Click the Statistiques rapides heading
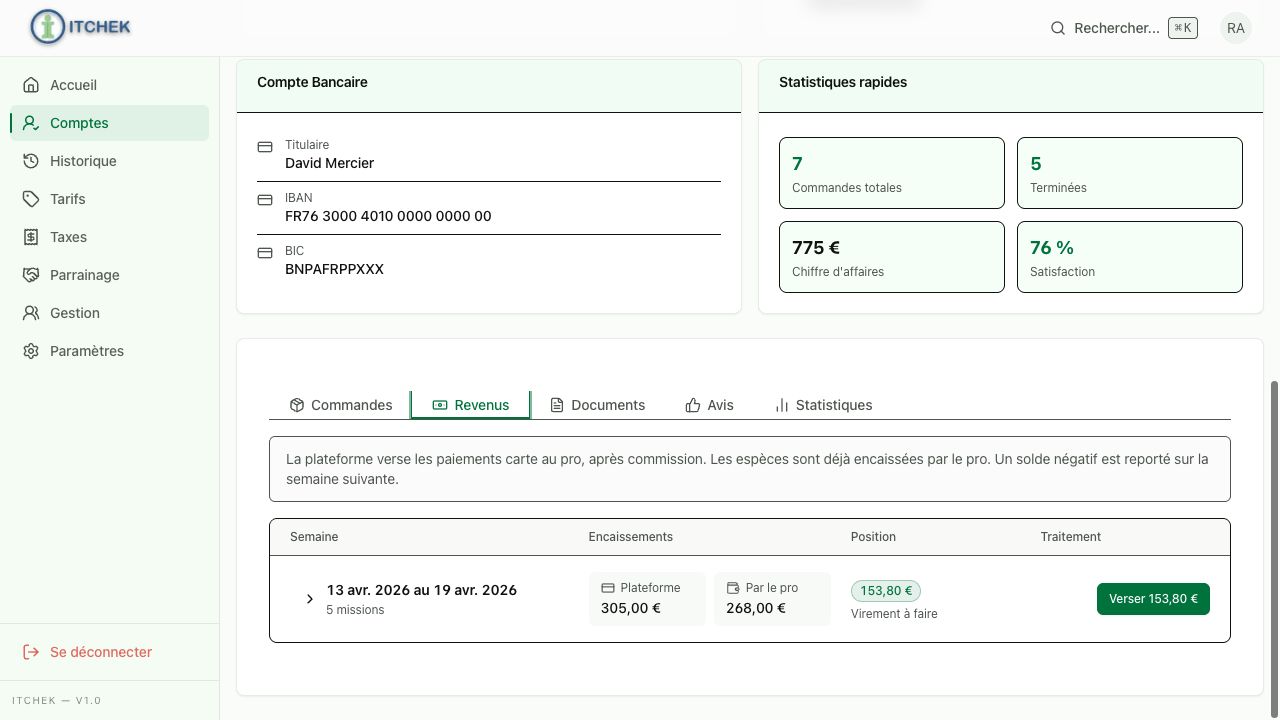Screen dimensions: 1280x720 (x=843, y=82)
